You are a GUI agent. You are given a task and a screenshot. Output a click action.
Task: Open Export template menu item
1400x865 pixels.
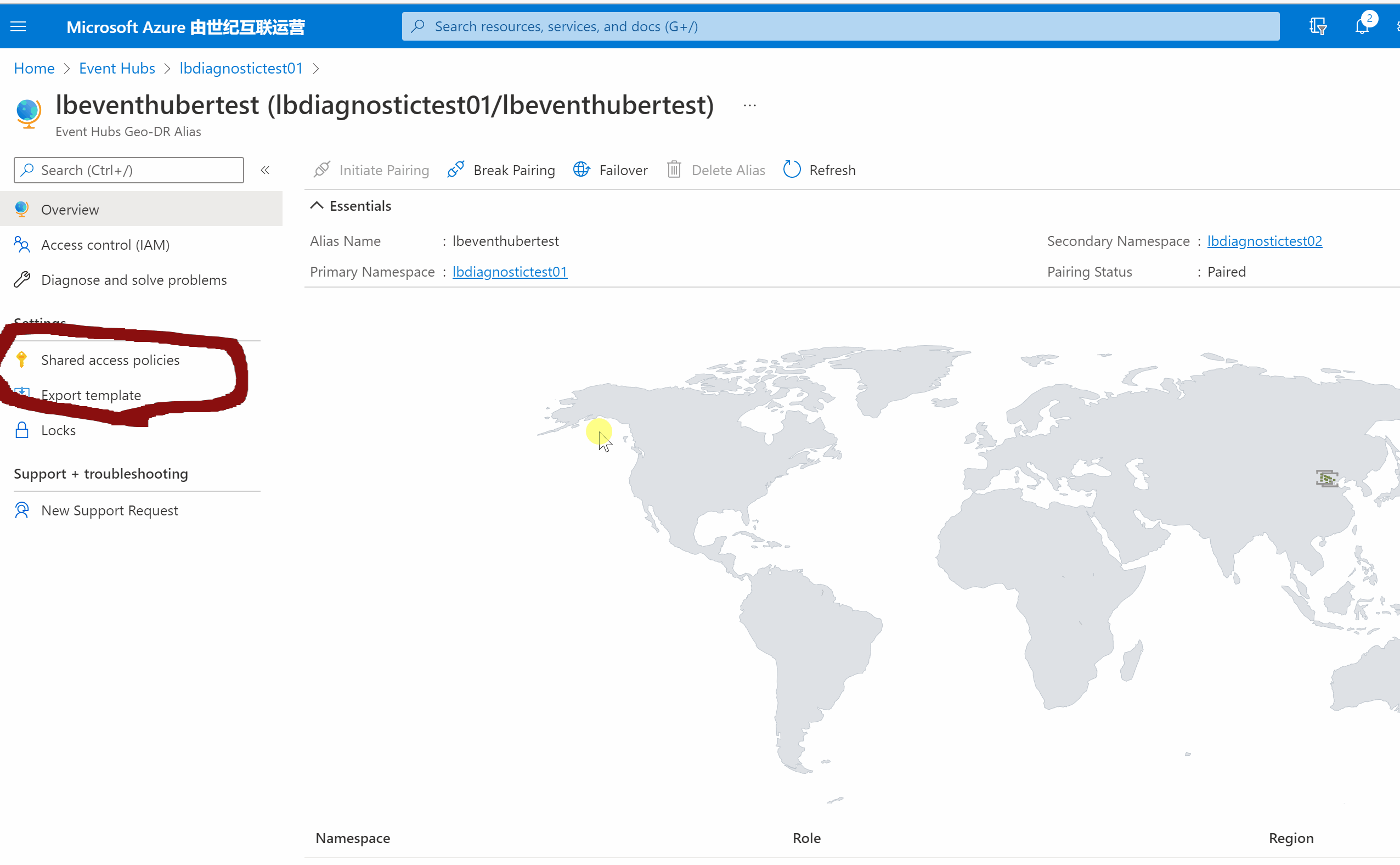[91, 395]
